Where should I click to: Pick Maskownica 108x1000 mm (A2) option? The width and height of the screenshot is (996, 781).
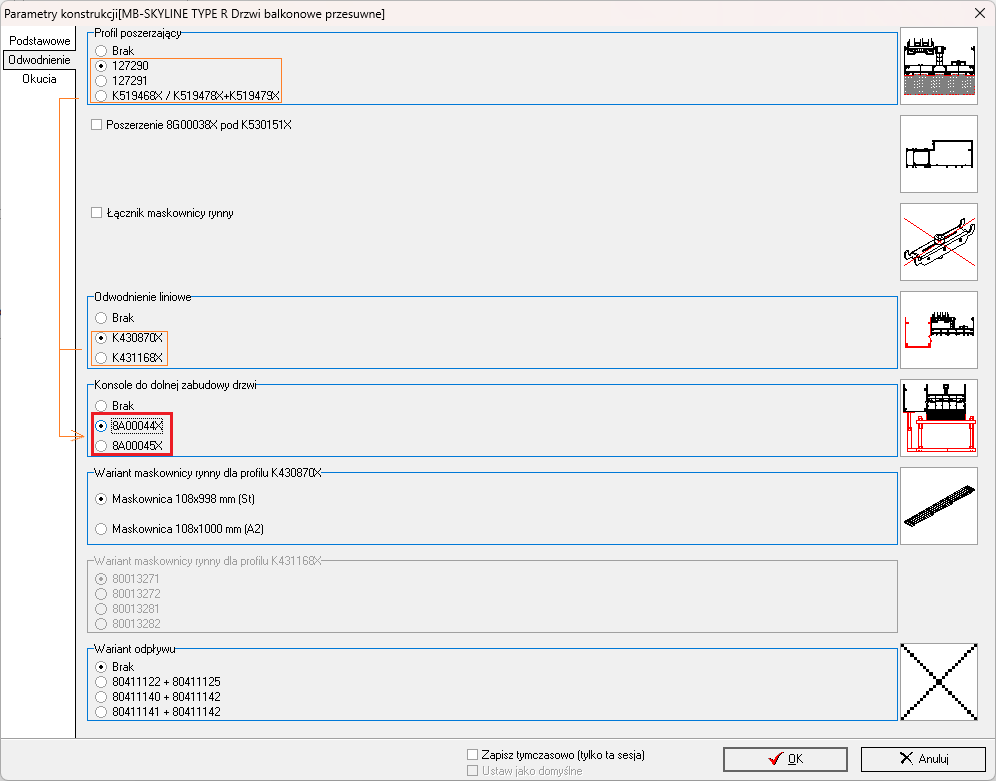101,529
